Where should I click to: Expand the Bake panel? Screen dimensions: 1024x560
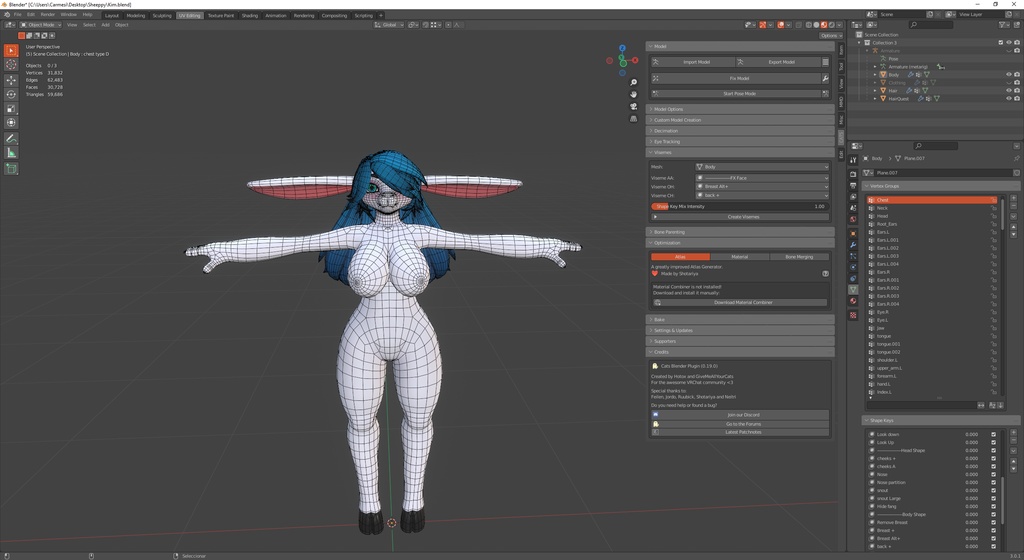coord(740,320)
